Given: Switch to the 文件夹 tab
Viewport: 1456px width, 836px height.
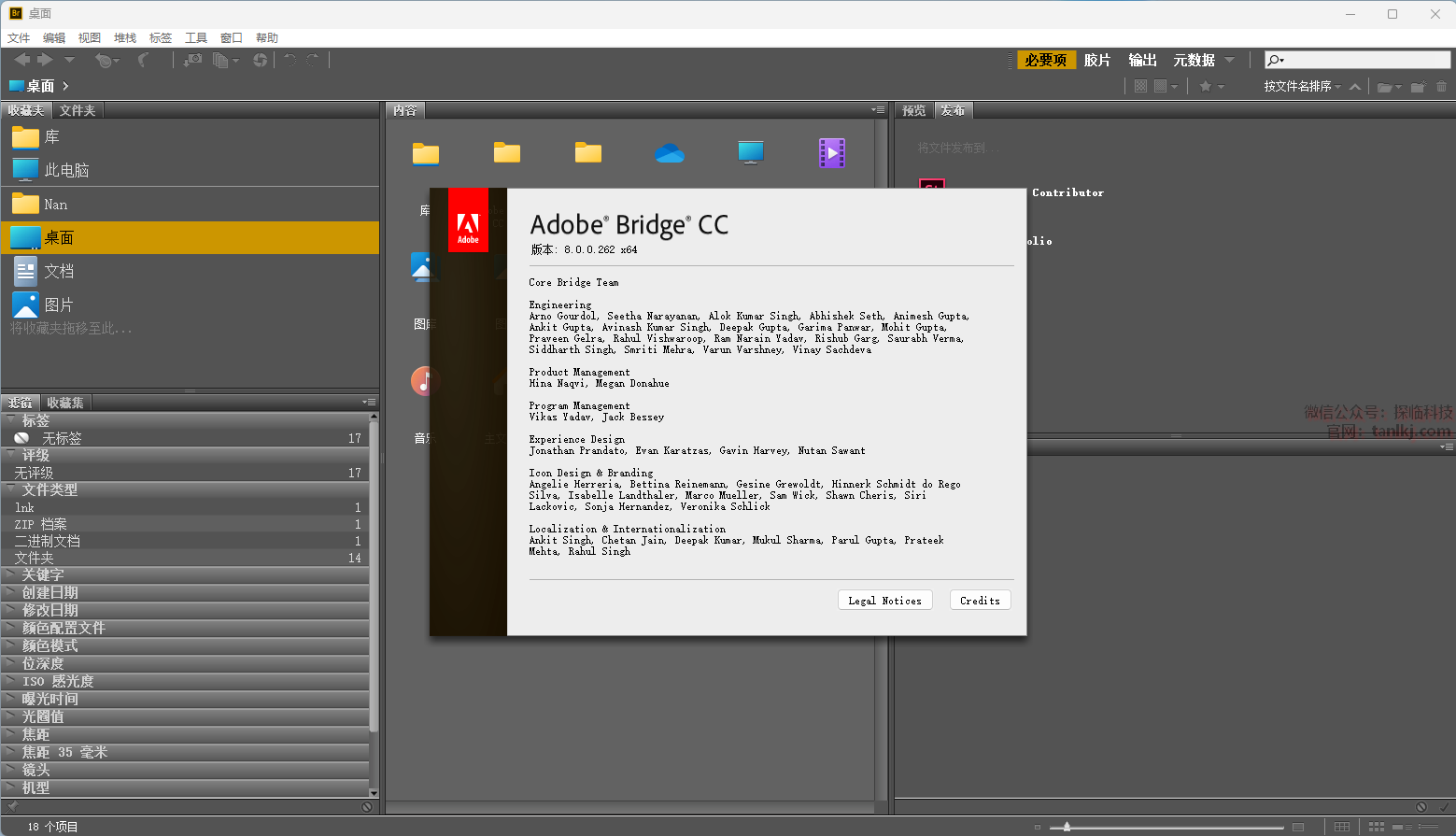Looking at the screenshot, I should pyautogui.click(x=78, y=110).
